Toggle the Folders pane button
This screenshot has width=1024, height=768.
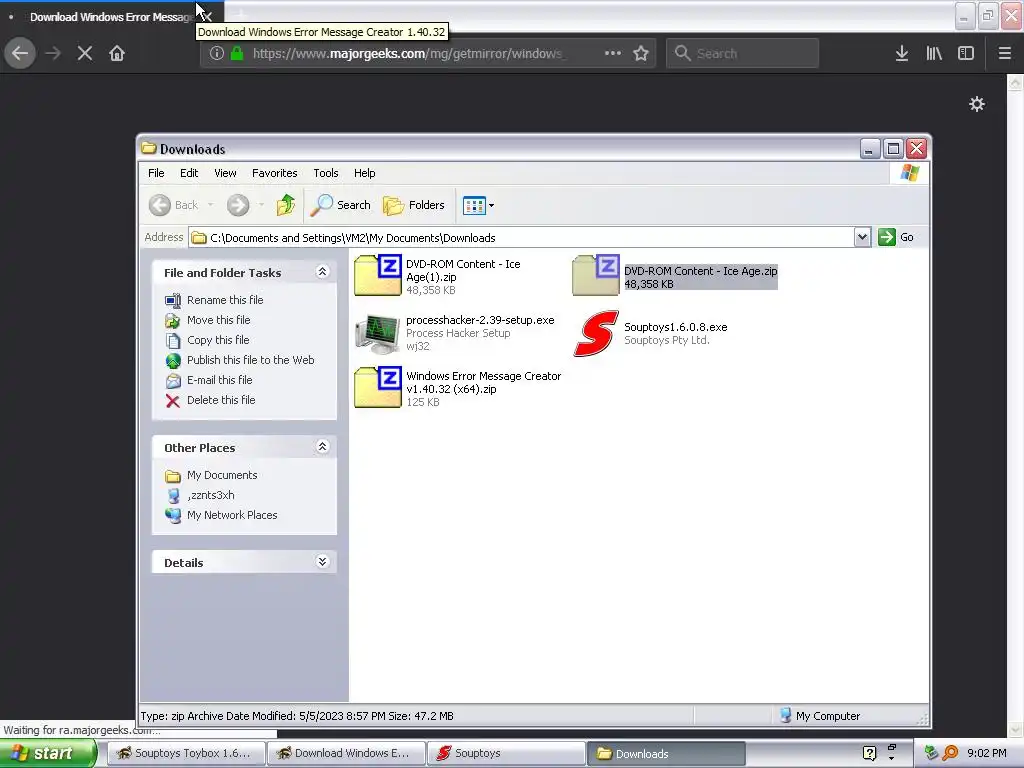click(x=413, y=205)
